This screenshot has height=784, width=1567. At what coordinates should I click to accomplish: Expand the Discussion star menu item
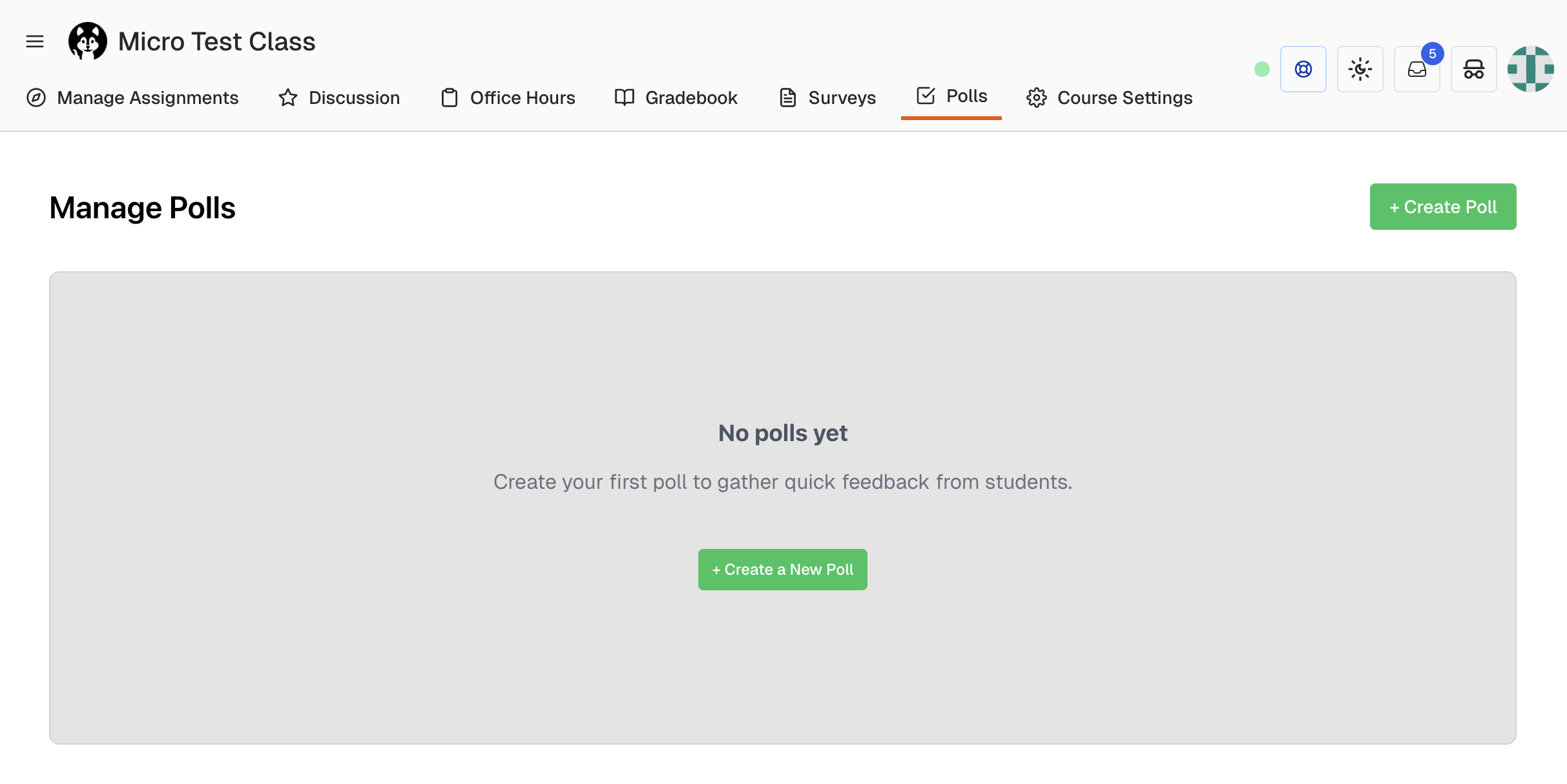(x=287, y=97)
